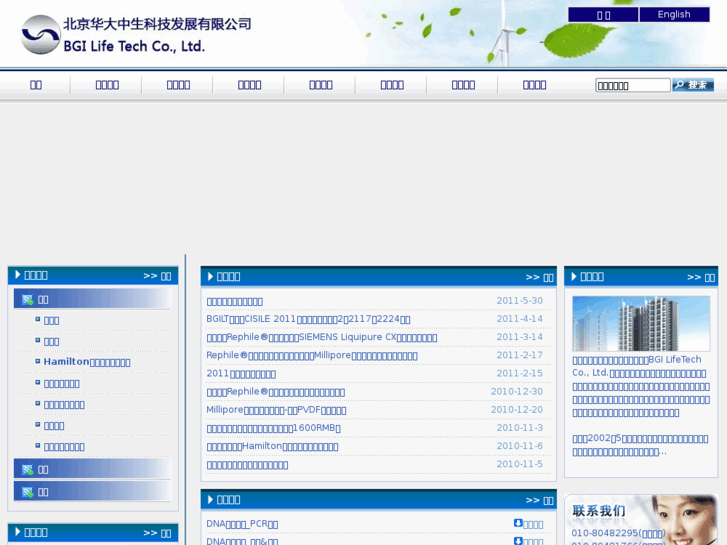Open the >> more link in company intro header
Screen dimensions: 727x545
pos(701,277)
